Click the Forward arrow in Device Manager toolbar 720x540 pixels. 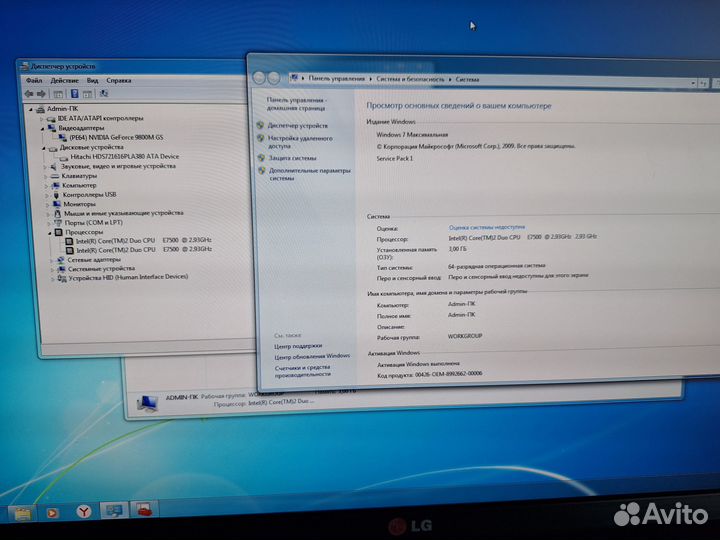[41, 94]
